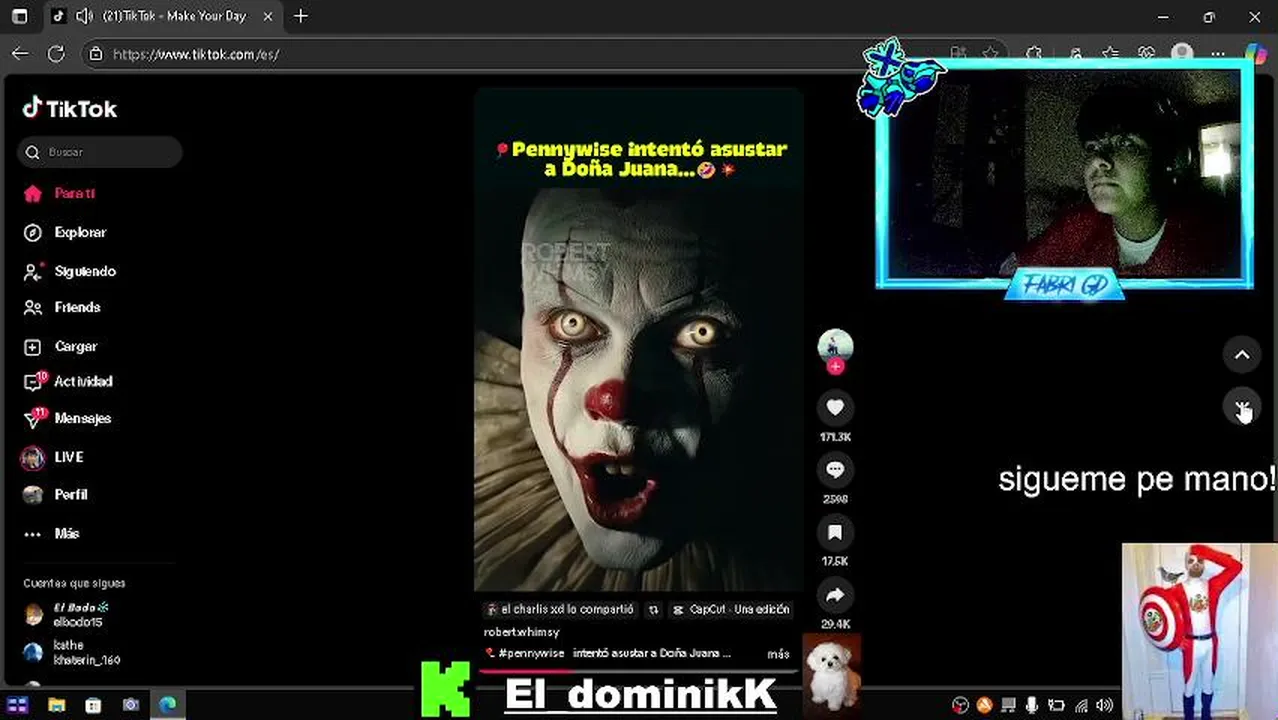Save the video with the bookmark icon
1278x720 pixels.
pos(835,532)
